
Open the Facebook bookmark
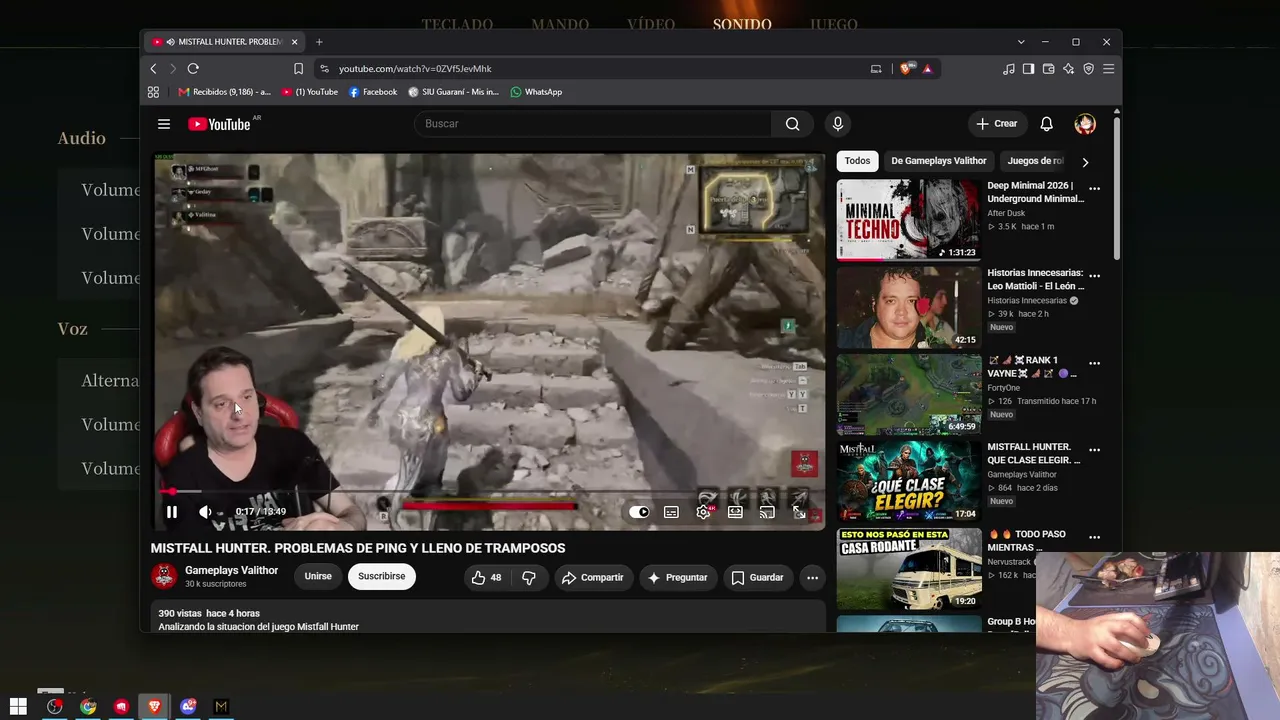pos(373,92)
